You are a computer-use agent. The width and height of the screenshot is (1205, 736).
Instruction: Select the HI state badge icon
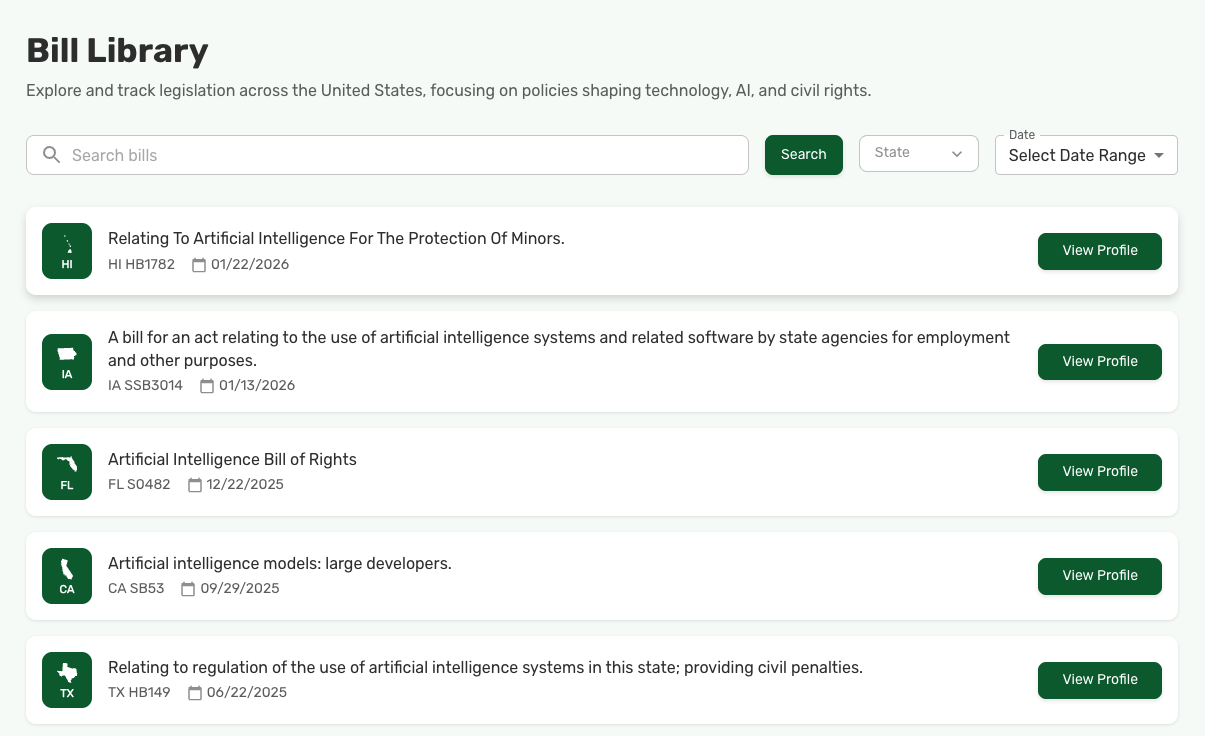click(x=66, y=251)
